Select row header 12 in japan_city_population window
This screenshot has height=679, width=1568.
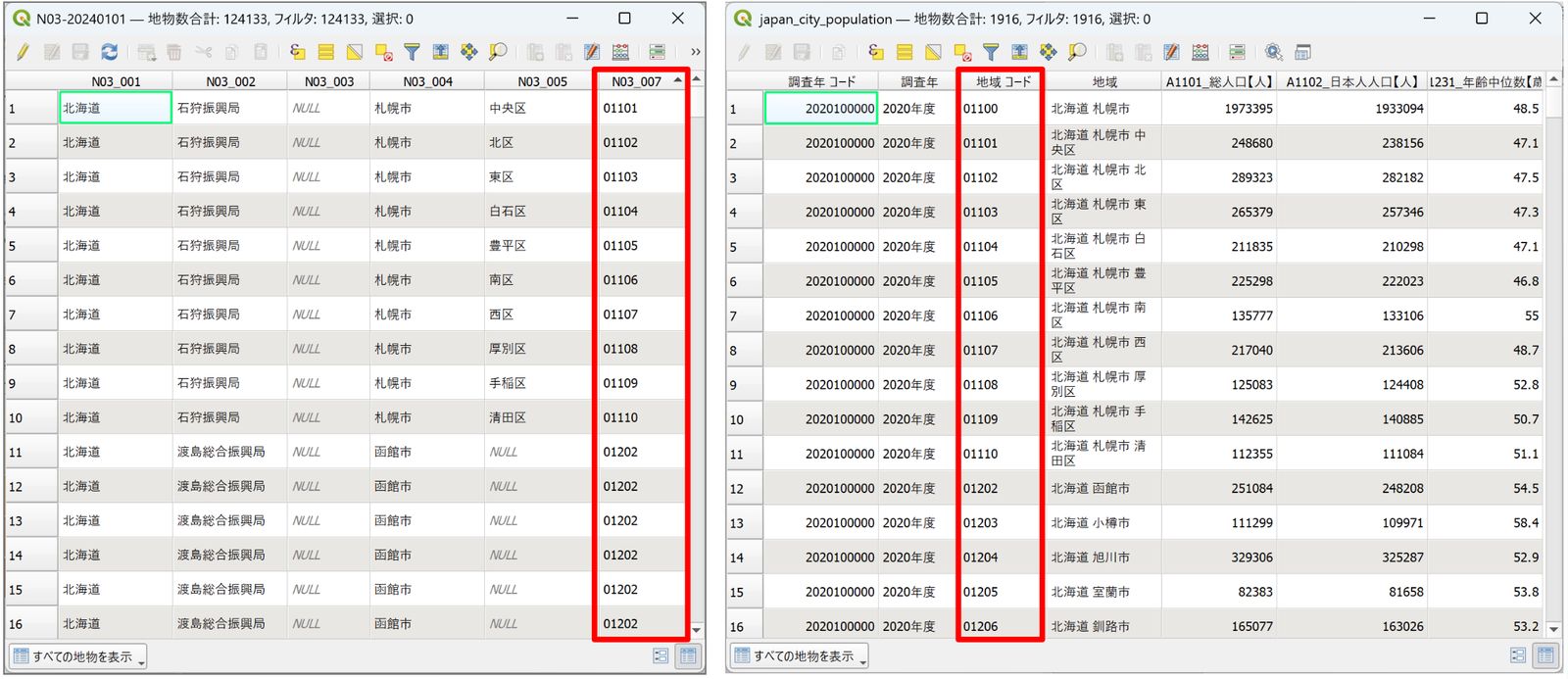tap(744, 489)
